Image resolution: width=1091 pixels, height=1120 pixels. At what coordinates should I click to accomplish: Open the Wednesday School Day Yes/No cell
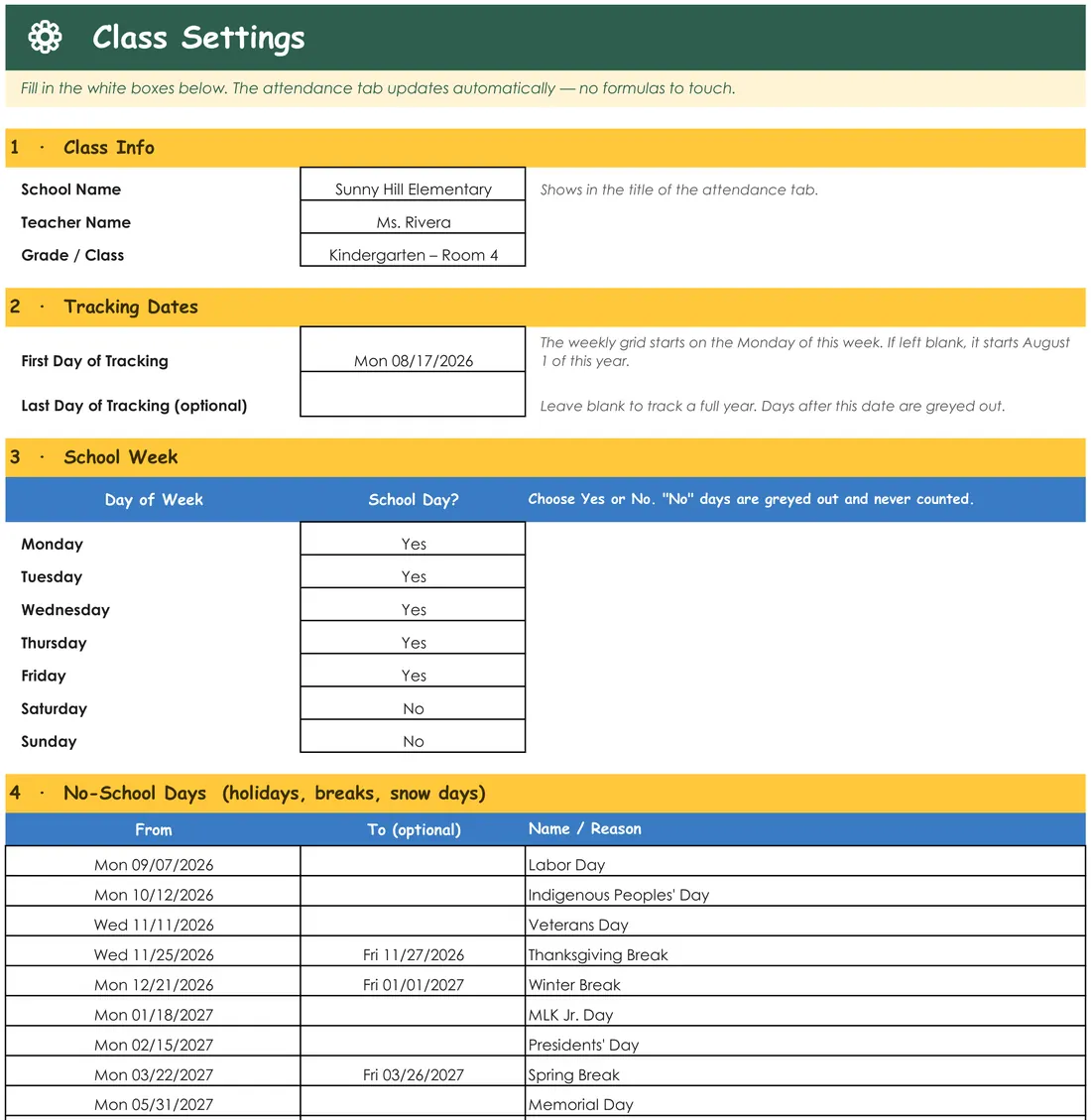[413, 604]
